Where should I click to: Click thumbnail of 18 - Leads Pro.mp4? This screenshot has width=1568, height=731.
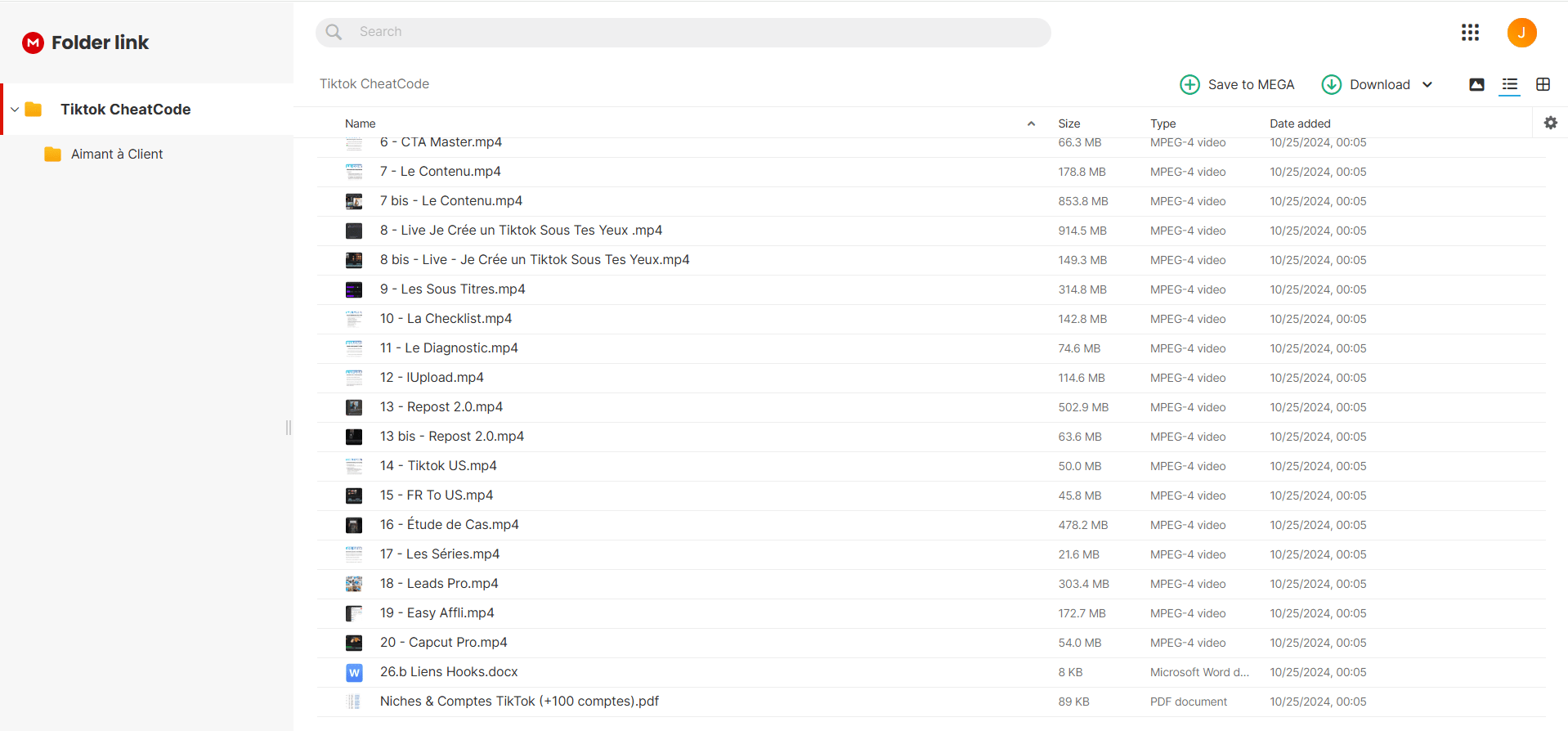354,584
